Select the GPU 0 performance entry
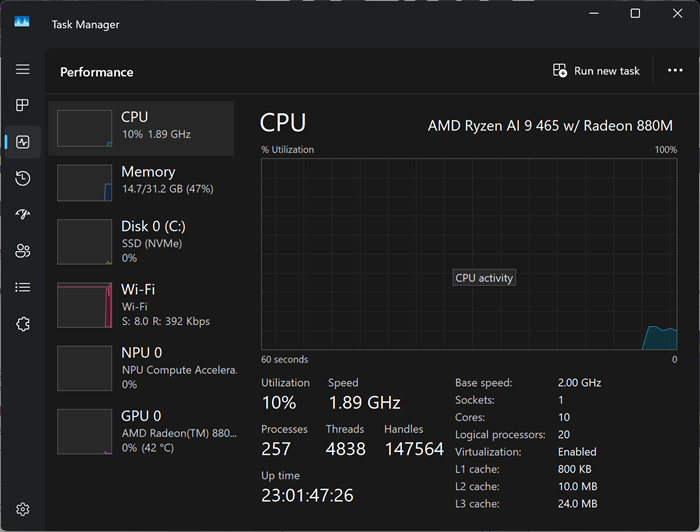The height and width of the screenshot is (532, 700). [141, 432]
